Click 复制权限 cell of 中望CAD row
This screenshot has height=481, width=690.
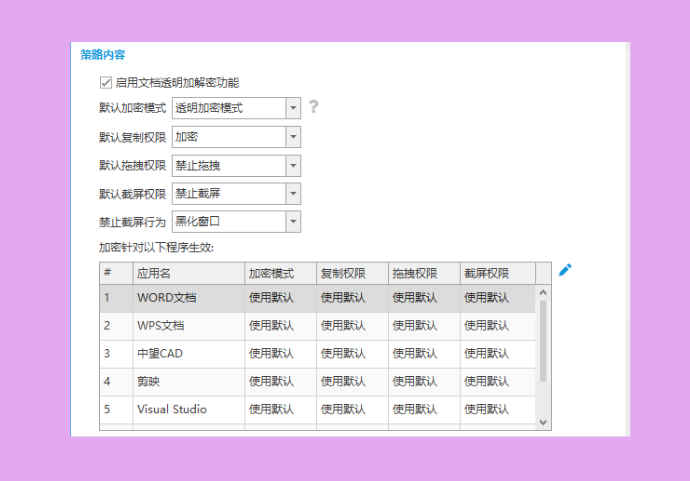tap(352, 354)
